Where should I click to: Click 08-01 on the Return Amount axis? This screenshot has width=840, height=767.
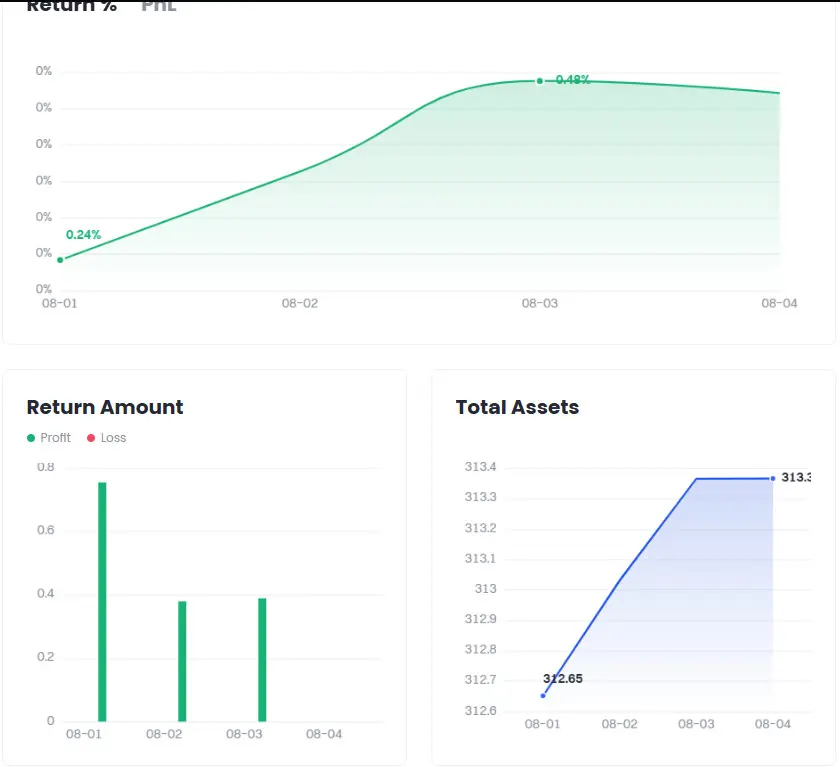(x=84, y=734)
